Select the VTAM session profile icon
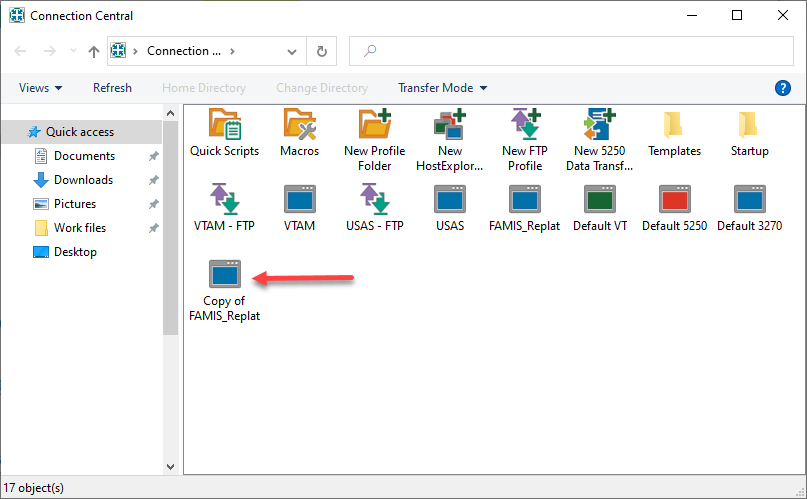Image resolution: width=807 pixels, height=499 pixels. tap(300, 199)
